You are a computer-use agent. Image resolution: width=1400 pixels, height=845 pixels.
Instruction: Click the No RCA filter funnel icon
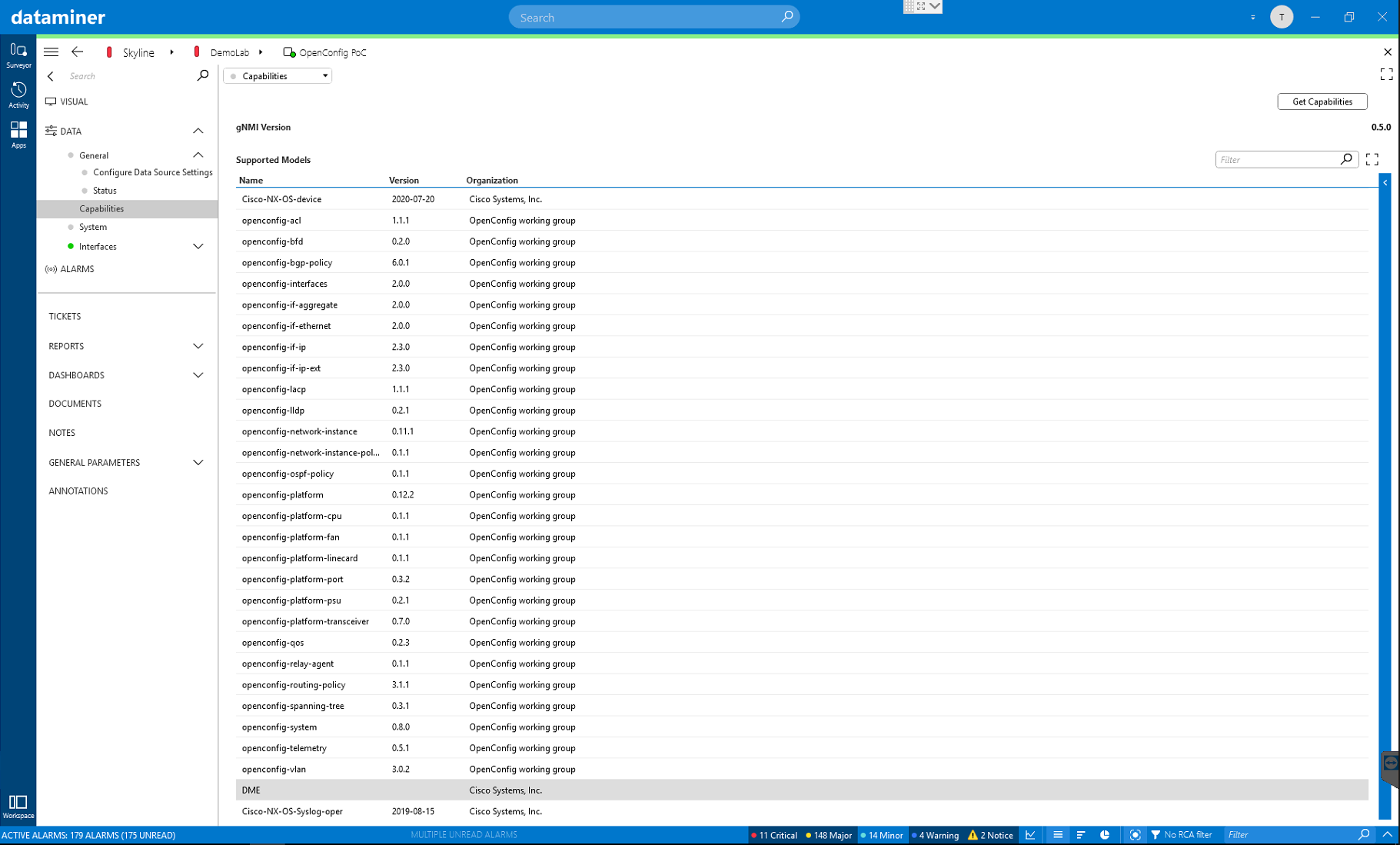(x=1156, y=835)
